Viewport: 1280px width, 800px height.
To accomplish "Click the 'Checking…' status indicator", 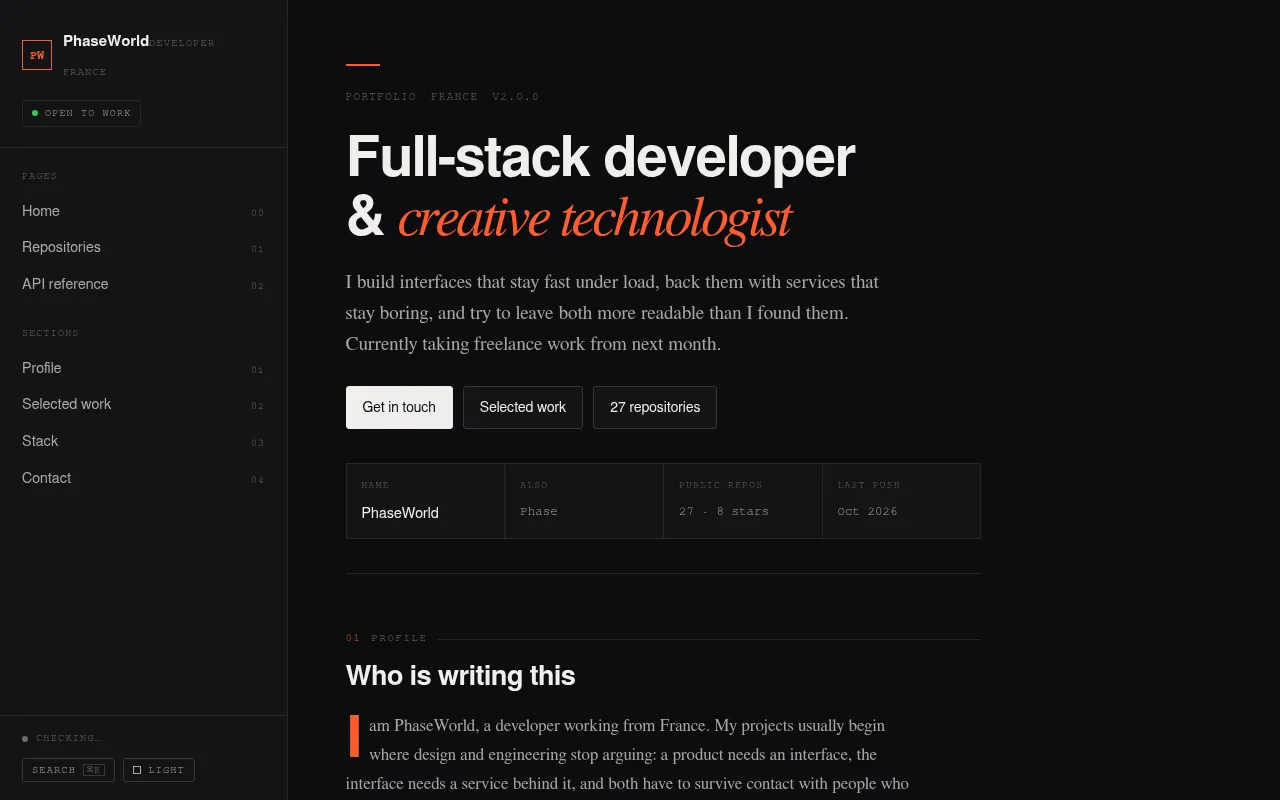I will click(62, 738).
